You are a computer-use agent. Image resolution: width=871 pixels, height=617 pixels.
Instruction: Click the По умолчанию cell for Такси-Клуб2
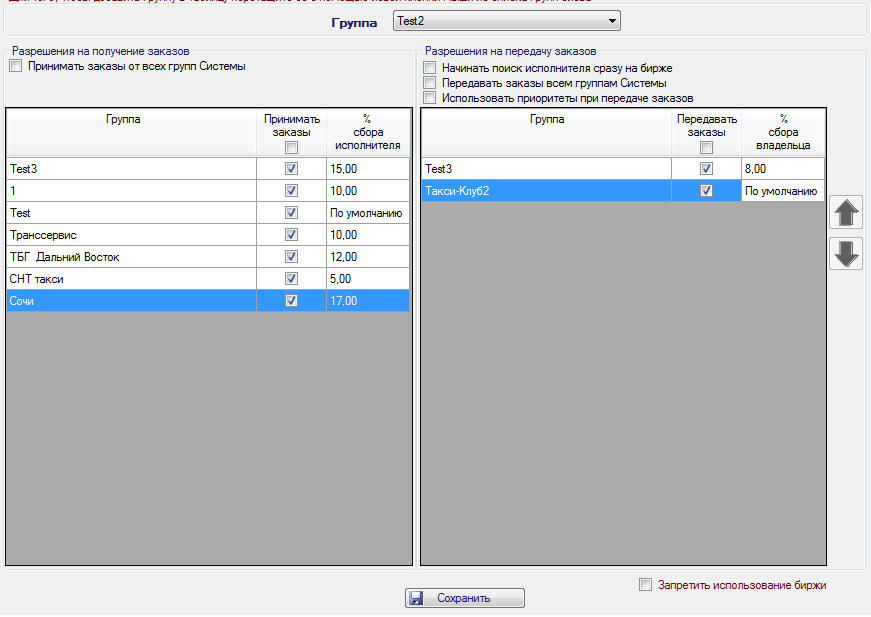coord(782,191)
